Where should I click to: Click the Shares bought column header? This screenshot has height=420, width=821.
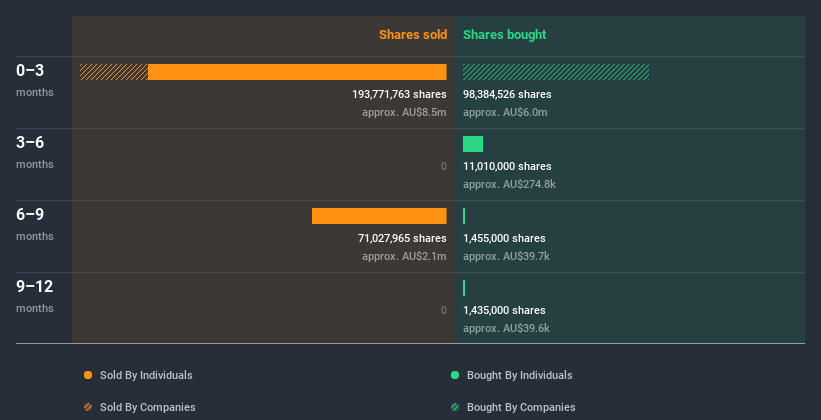click(x=504, y=35)
